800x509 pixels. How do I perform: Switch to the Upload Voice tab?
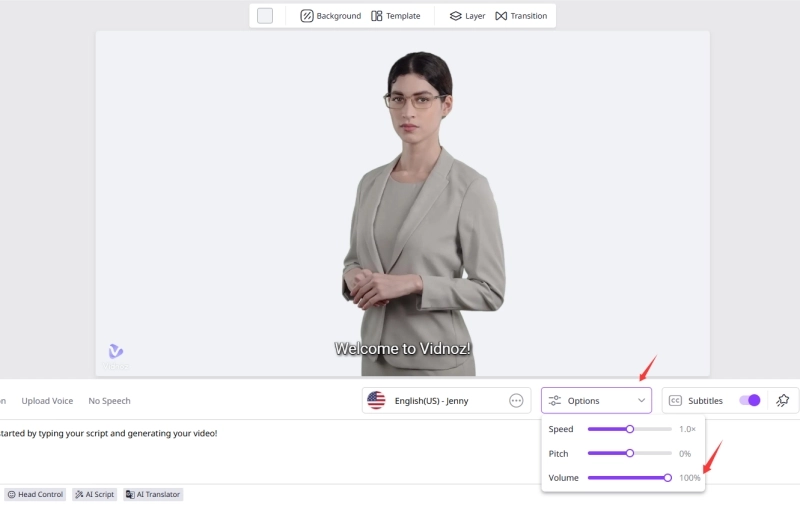(47, 401)
